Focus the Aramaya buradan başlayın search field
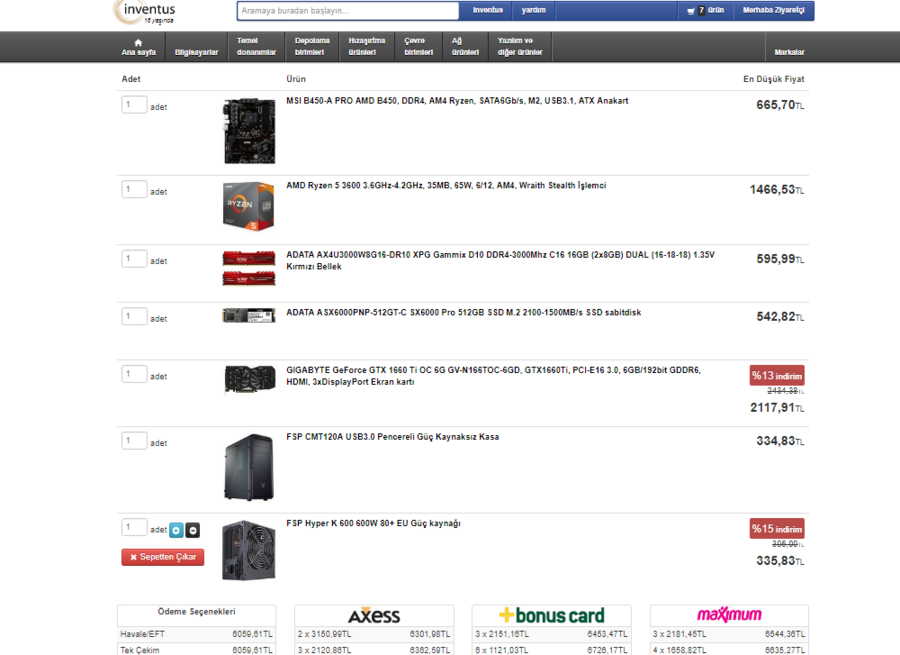Viewport: 900px width, 655px height. coord(348,11)
